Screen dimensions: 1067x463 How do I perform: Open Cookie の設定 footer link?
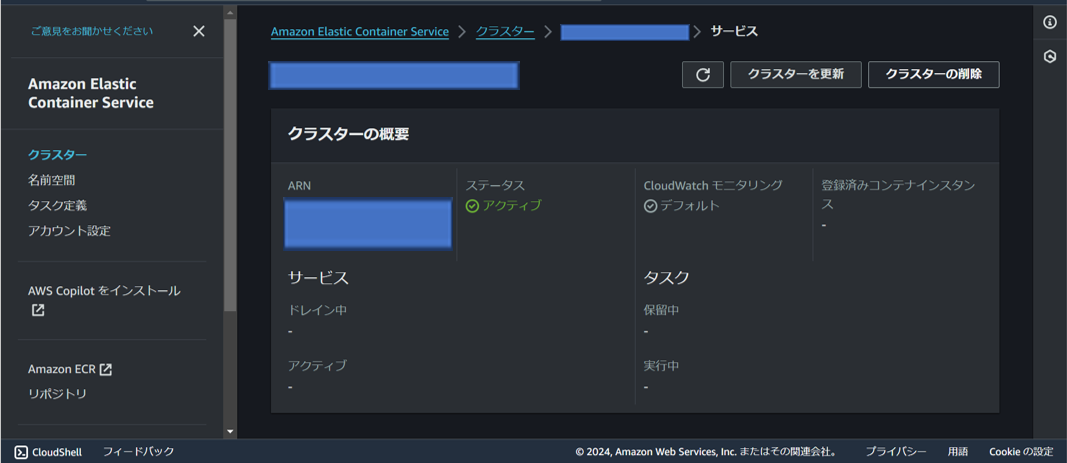point(1021,452)
